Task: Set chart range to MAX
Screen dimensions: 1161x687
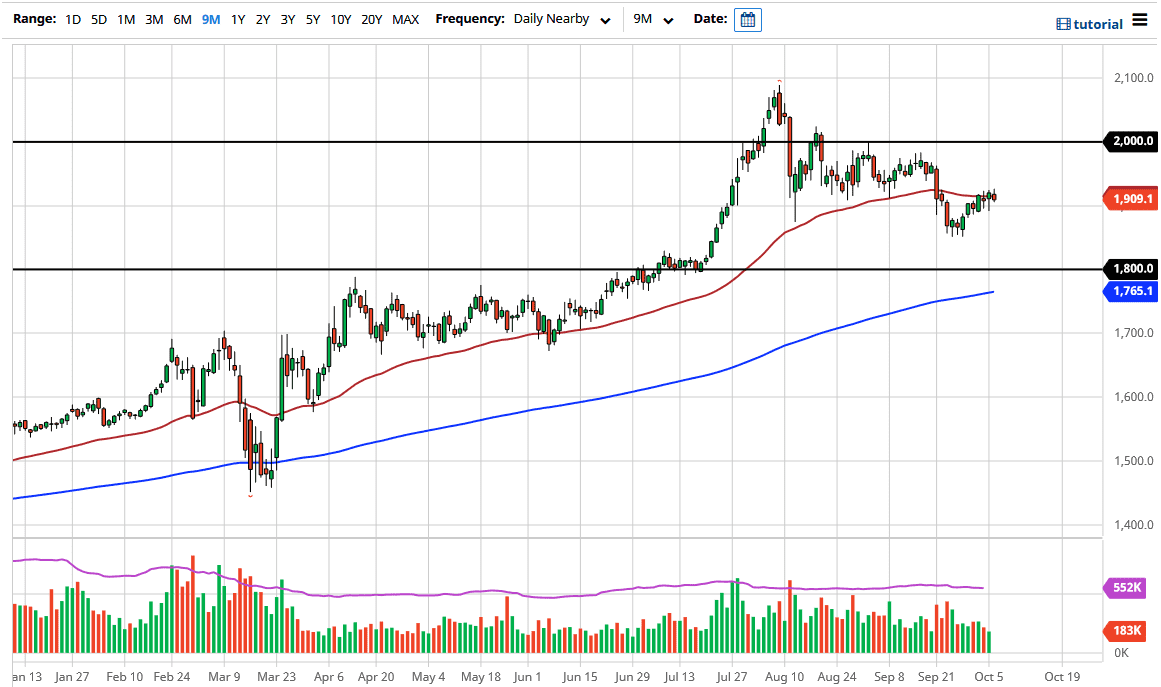Action: (x=405, y=19)
